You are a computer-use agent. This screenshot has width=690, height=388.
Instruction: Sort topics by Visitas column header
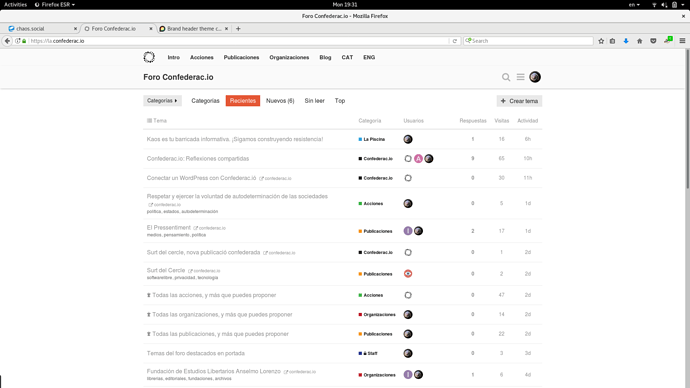click(x=501, y=121)
